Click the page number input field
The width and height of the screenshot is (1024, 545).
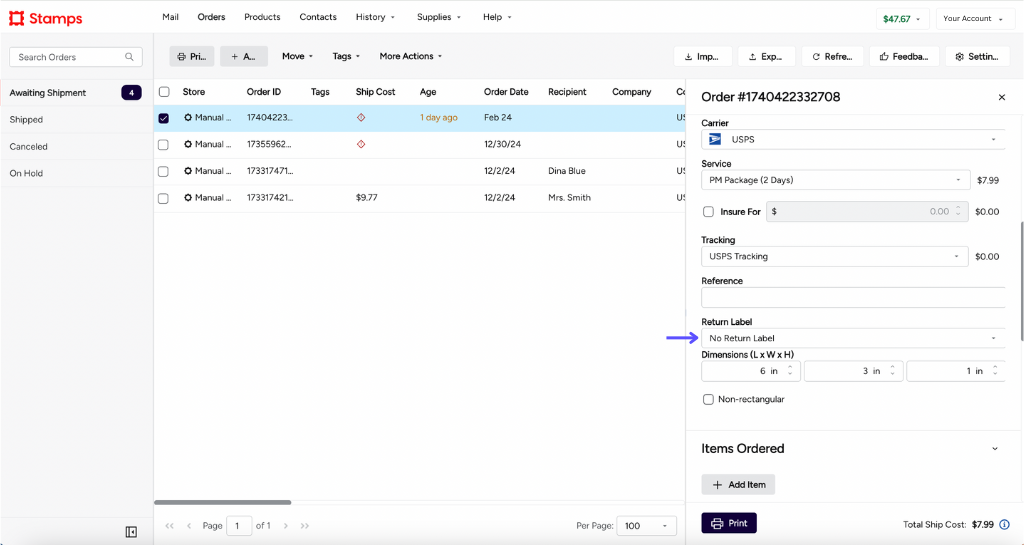coord(239,525)
